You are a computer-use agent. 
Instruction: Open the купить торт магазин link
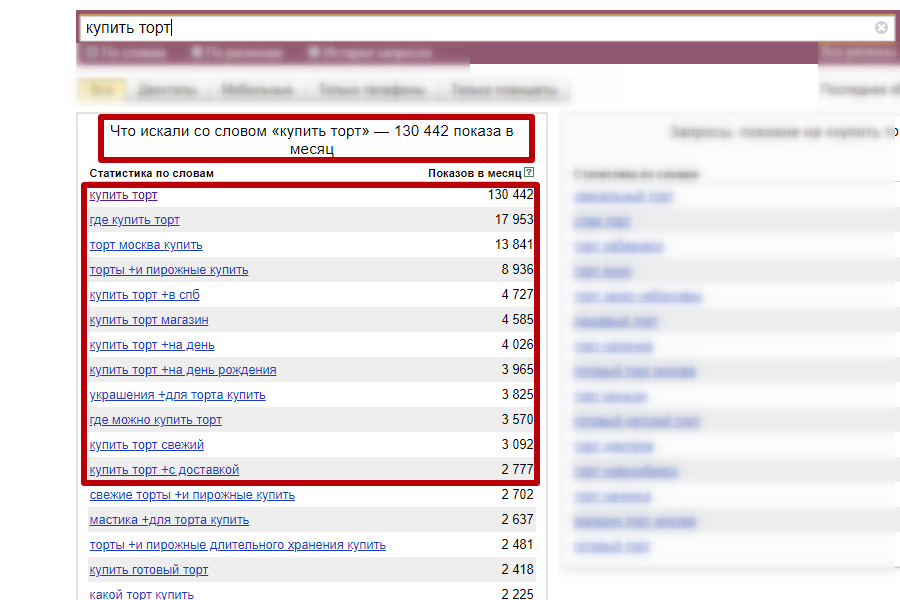(149, 320)
